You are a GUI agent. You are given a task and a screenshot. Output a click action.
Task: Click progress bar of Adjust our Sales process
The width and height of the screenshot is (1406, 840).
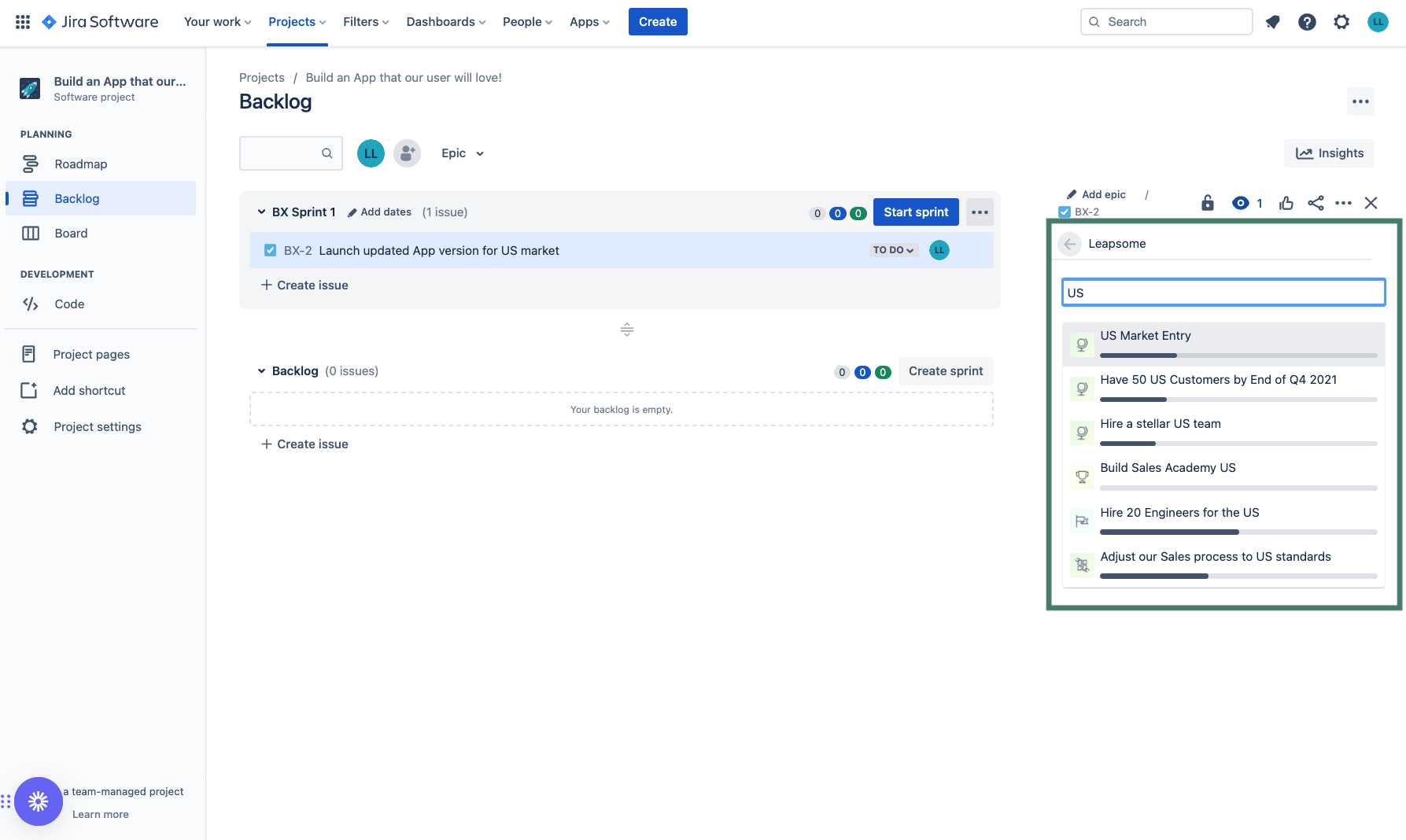(1238, 577)
